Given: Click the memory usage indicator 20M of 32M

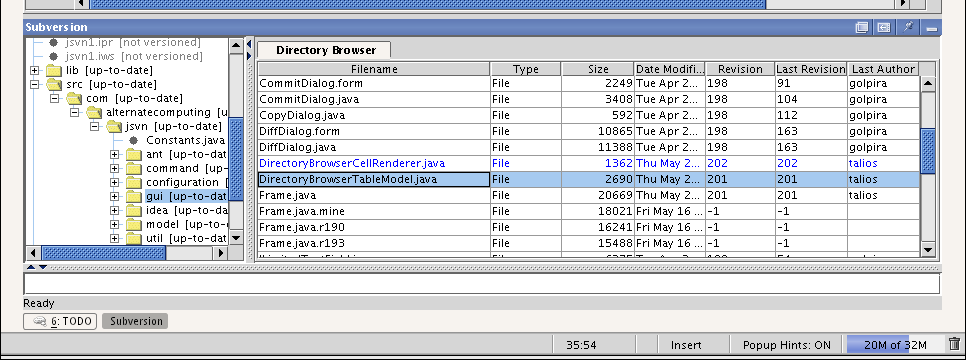Looking at the screenshot, I should (895, 345).
